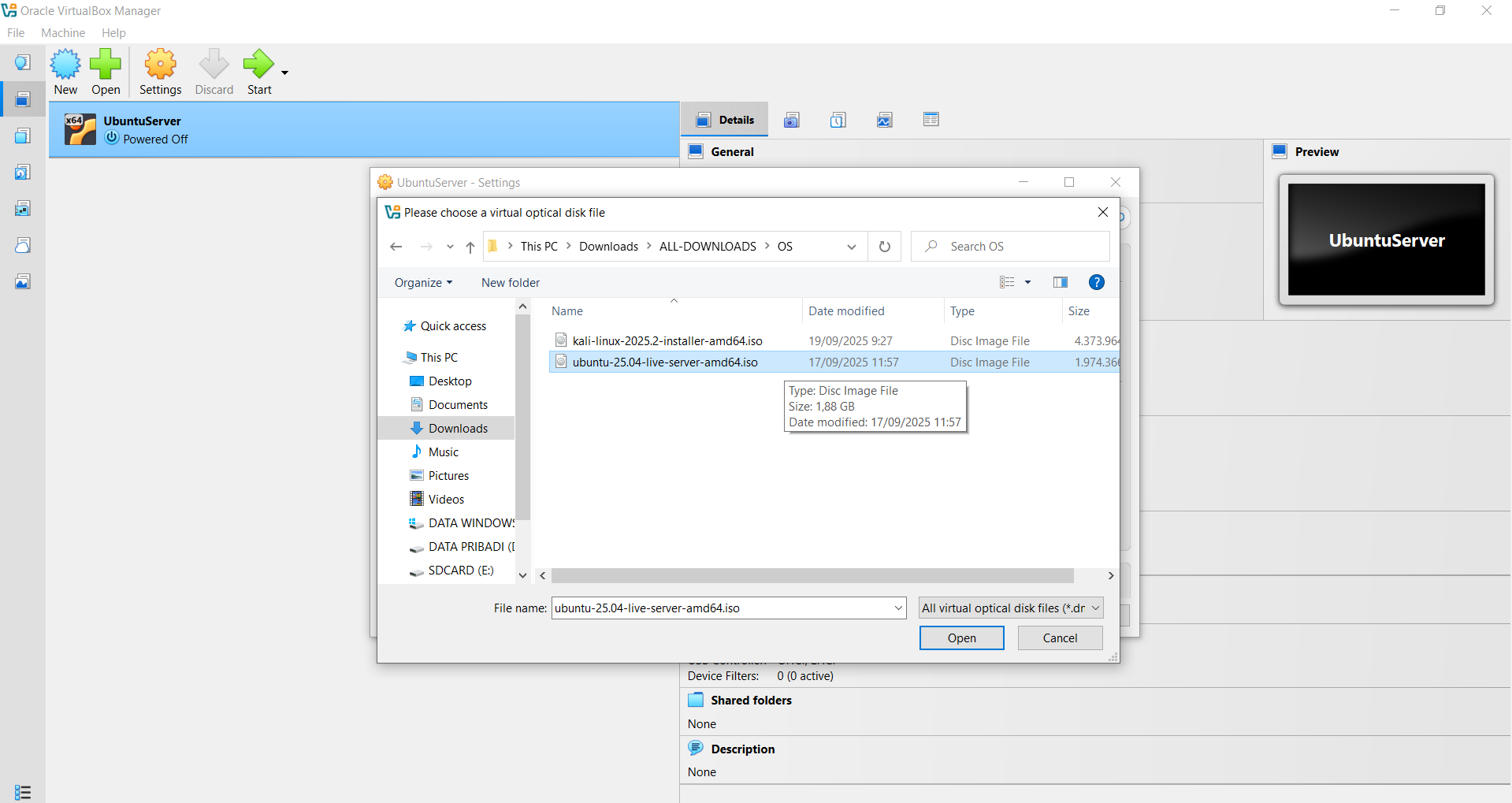Click the Cancel button
This screenshot has width=1512, height=803.
click(1061, 638)
